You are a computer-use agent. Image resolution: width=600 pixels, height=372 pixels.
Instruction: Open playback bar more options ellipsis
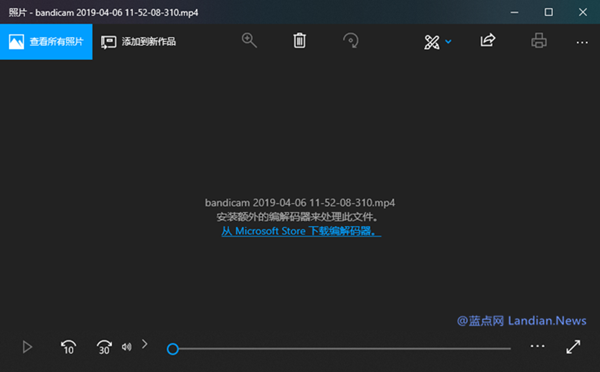pyautogui.click(x=537, y=346)
